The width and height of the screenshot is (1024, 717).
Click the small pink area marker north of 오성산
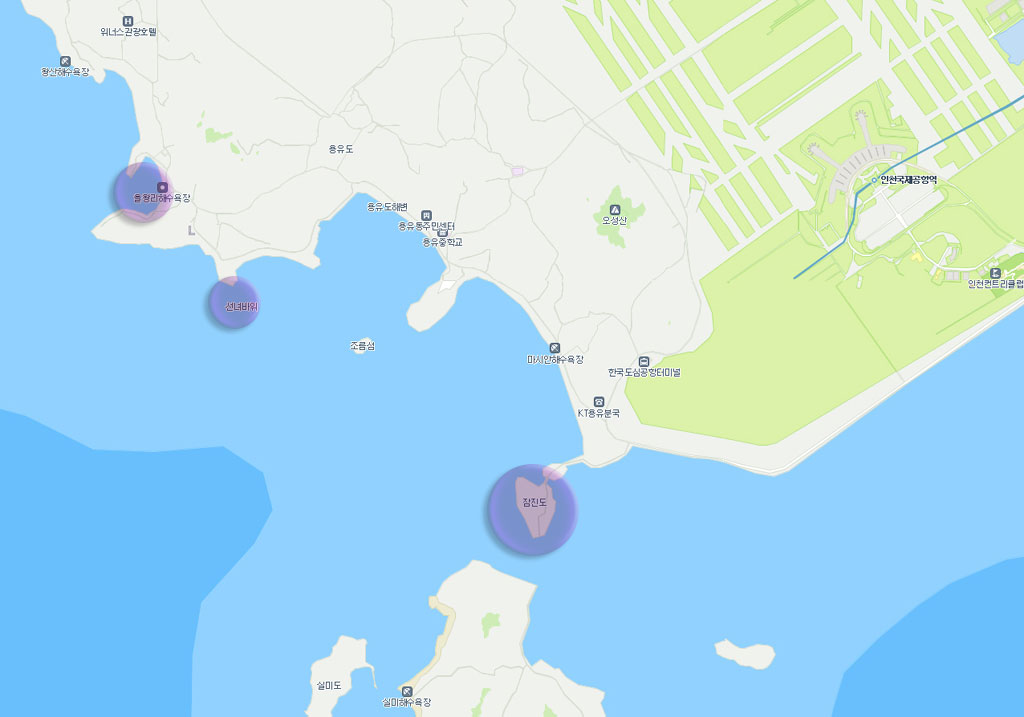pos(518,171)
